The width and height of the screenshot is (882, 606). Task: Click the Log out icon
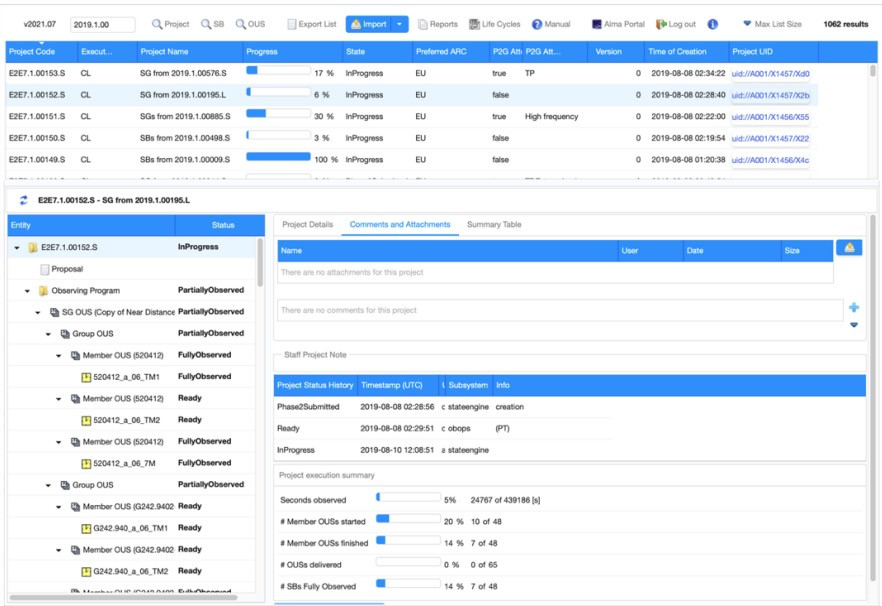[661, 24]
